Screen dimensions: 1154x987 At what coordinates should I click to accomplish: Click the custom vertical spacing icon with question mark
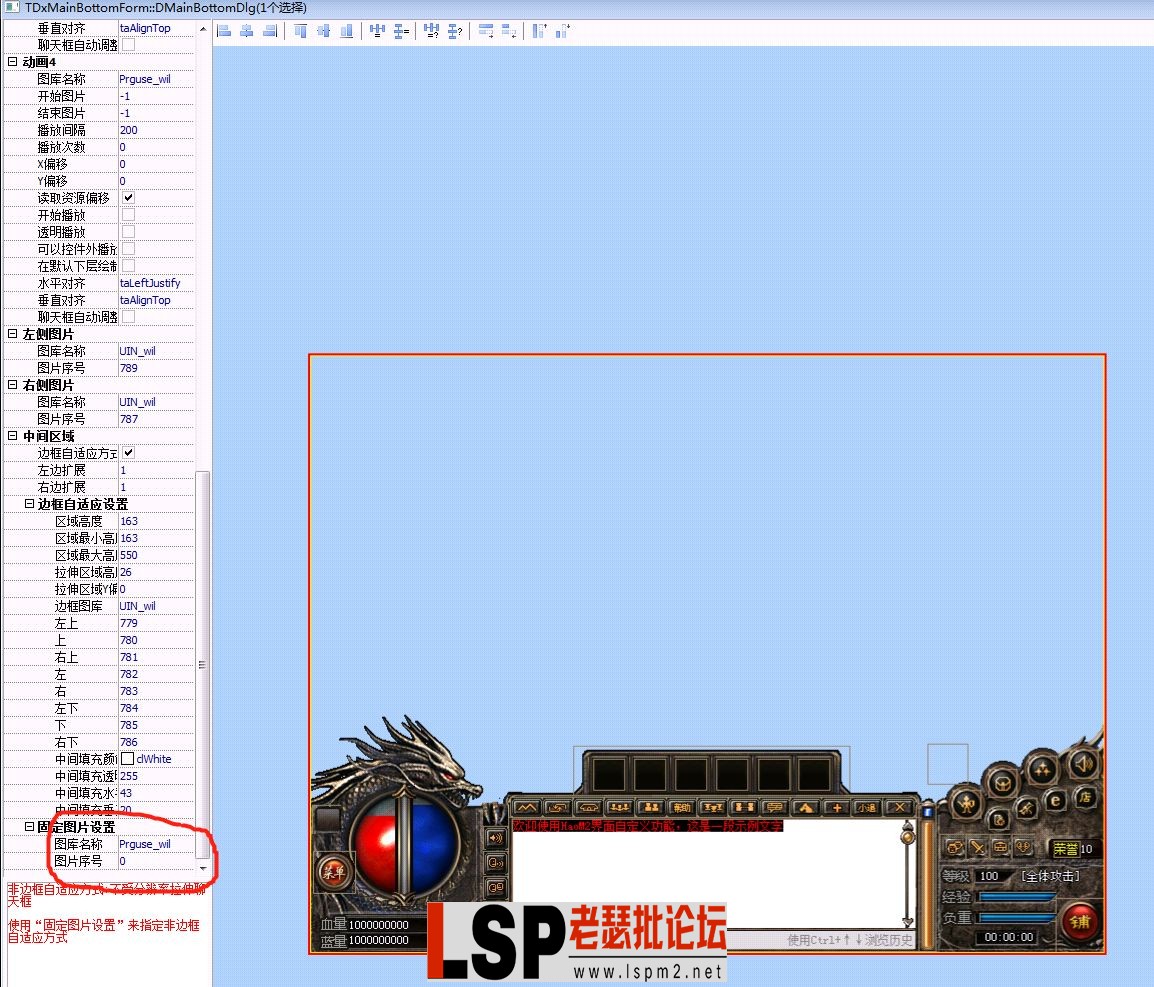click(x=455, y=31)
